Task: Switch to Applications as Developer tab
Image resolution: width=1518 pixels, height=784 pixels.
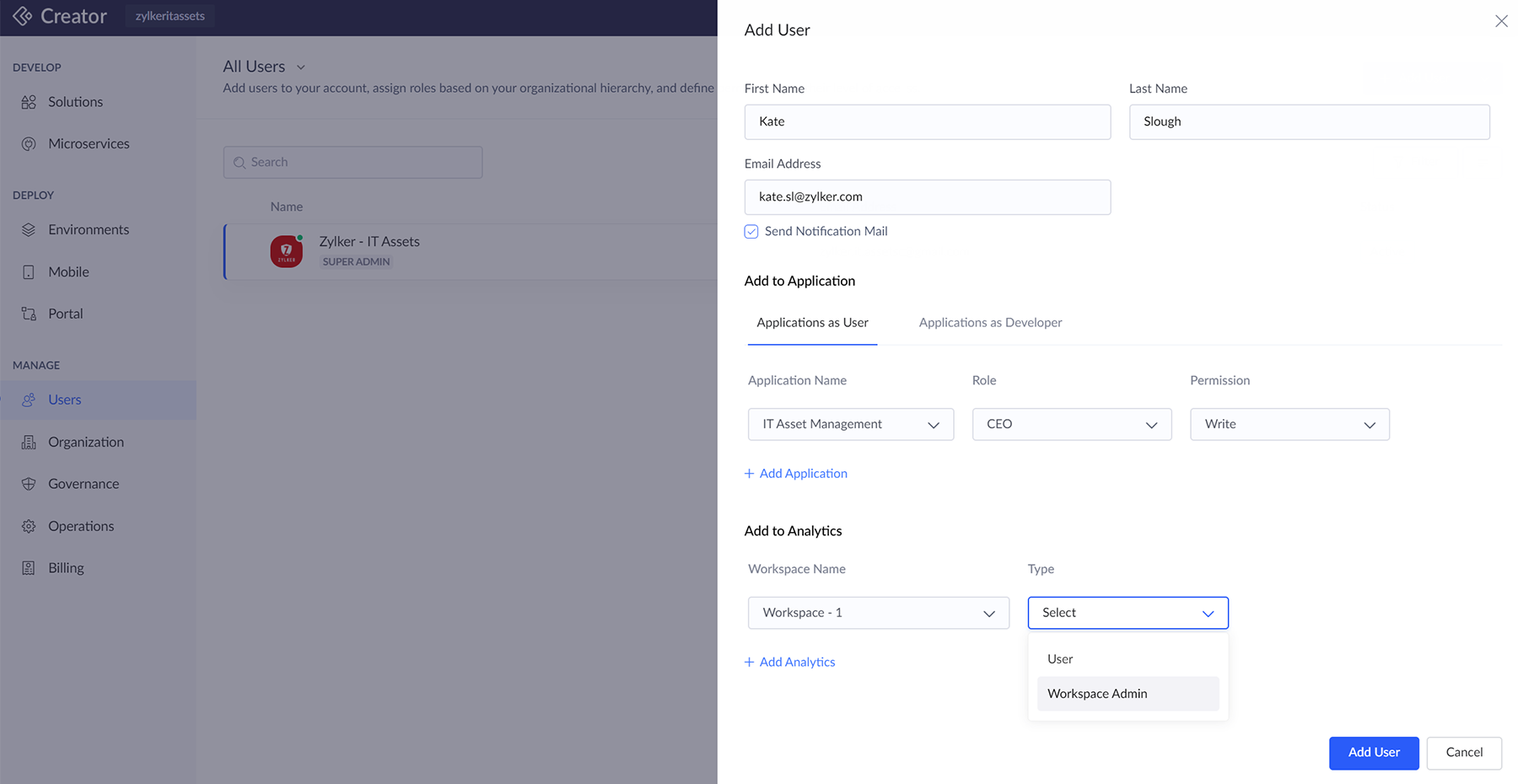Action: [990, 323]
